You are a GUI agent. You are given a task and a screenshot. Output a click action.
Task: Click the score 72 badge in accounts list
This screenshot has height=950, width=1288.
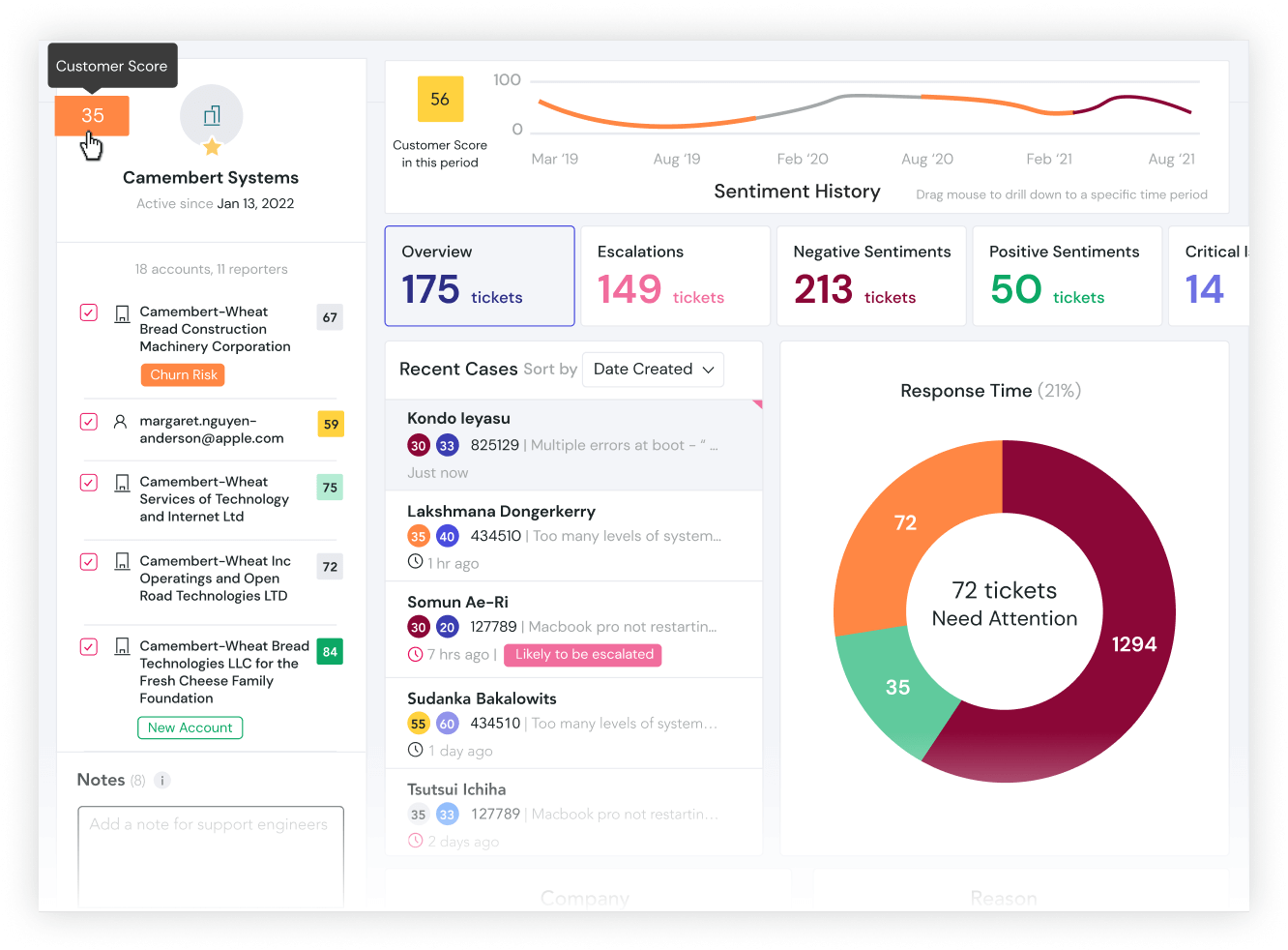pyautogui.click(x=330, y=567)
